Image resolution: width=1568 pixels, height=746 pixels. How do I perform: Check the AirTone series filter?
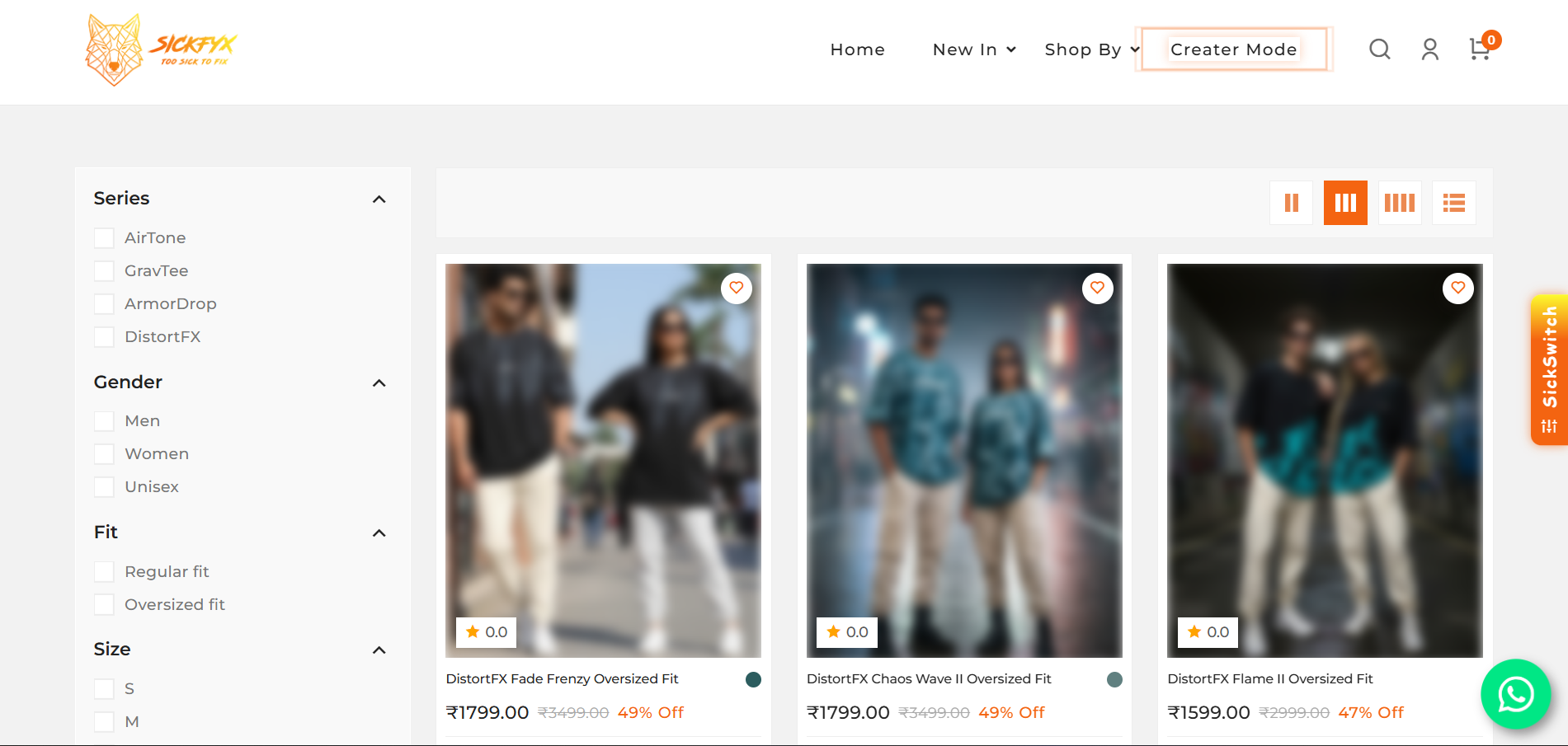click(104, 238)
